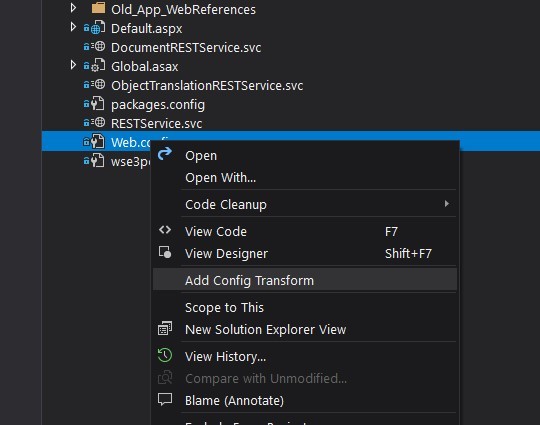Click the New Solution Explorer View icon
Viewport: 540px width, 425px height.
point(165,328)
